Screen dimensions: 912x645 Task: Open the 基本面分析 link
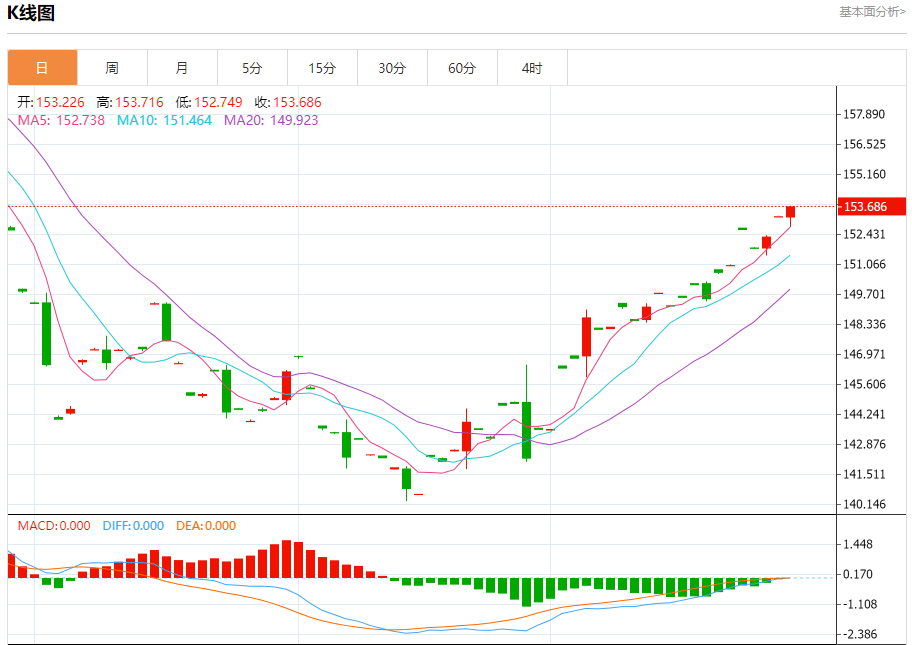pos(871,12)
